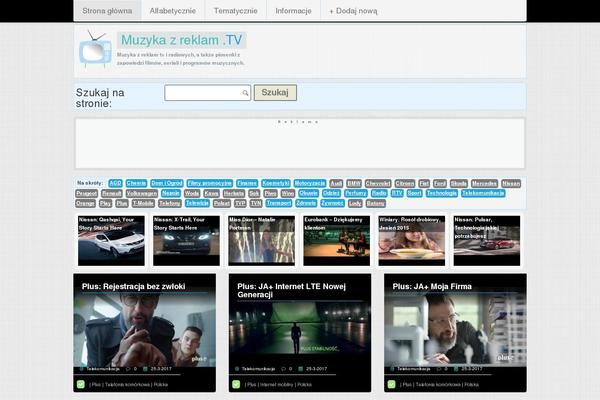This screenshot has height=400, width=600.
Task: Click the Żywność tag
Action: [332, 203]
